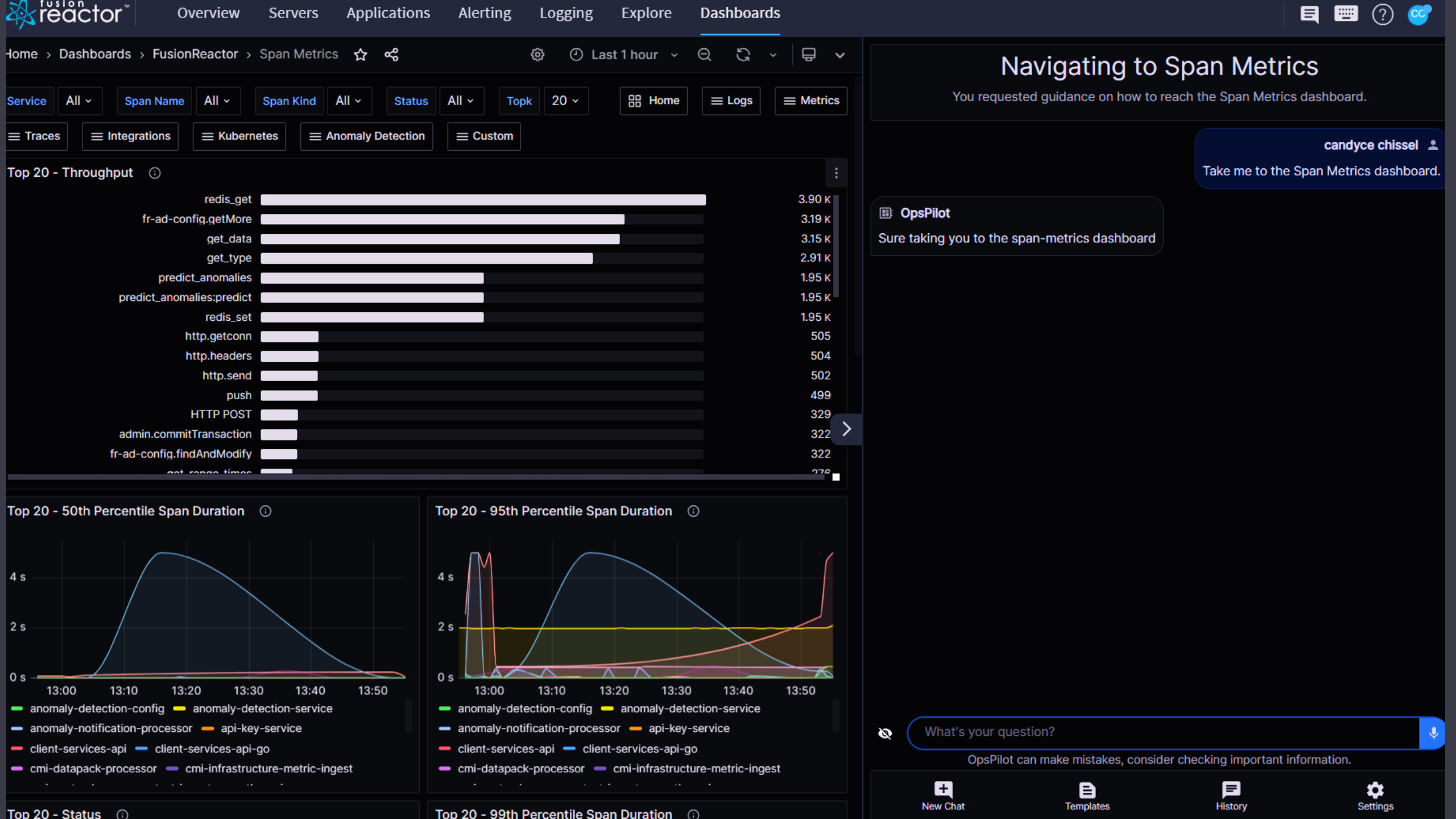Go to the Servers tab
Viewport: 1456px width, 819px height.
point(293,13)
